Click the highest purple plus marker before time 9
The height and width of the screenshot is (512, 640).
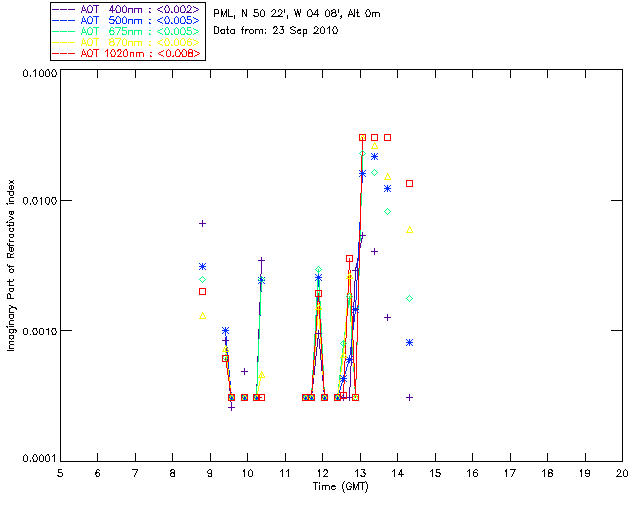pos(202,223)
